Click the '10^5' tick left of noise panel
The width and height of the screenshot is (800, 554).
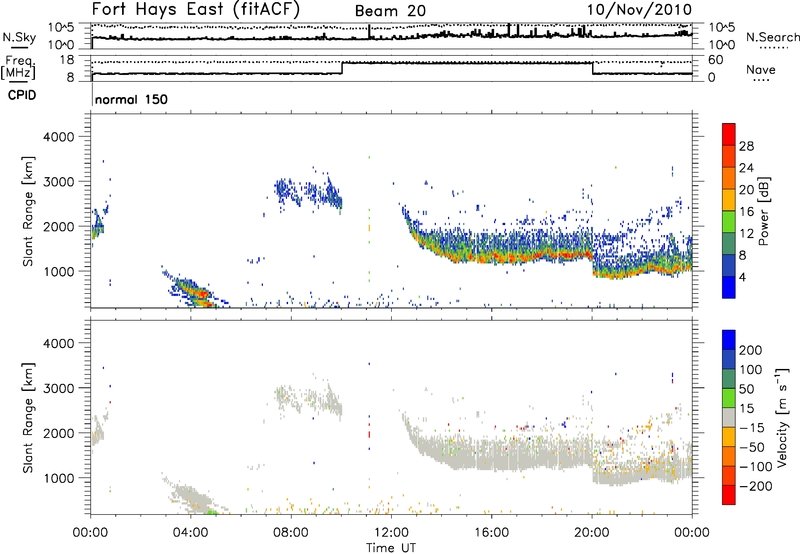[61, 28]
